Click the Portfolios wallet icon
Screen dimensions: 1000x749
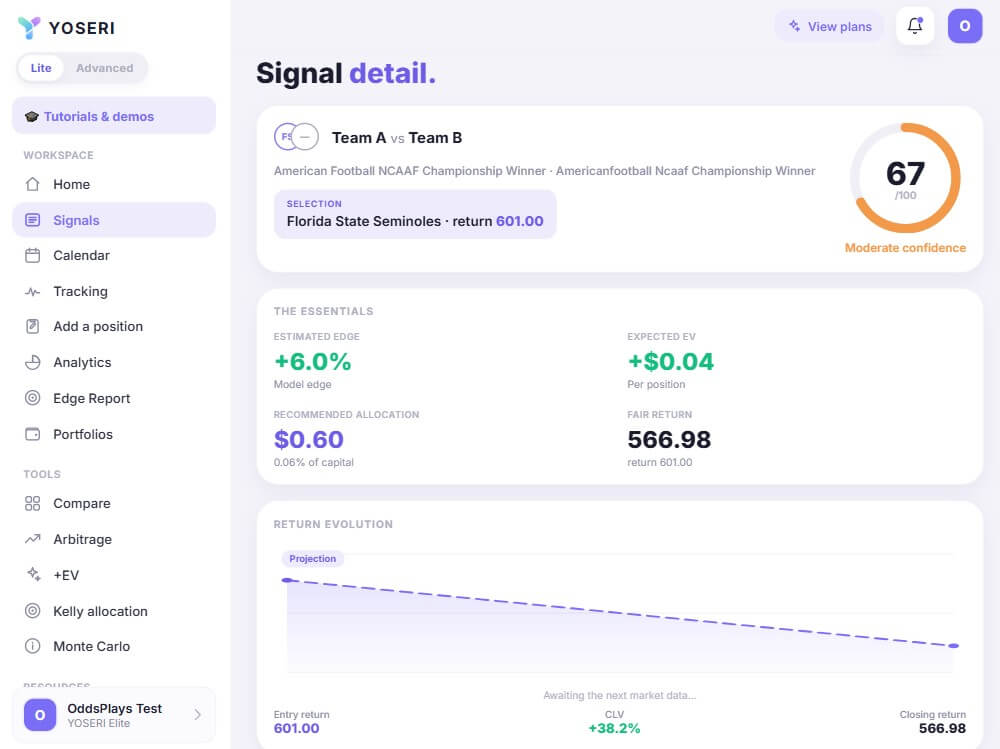pos(33,434)
